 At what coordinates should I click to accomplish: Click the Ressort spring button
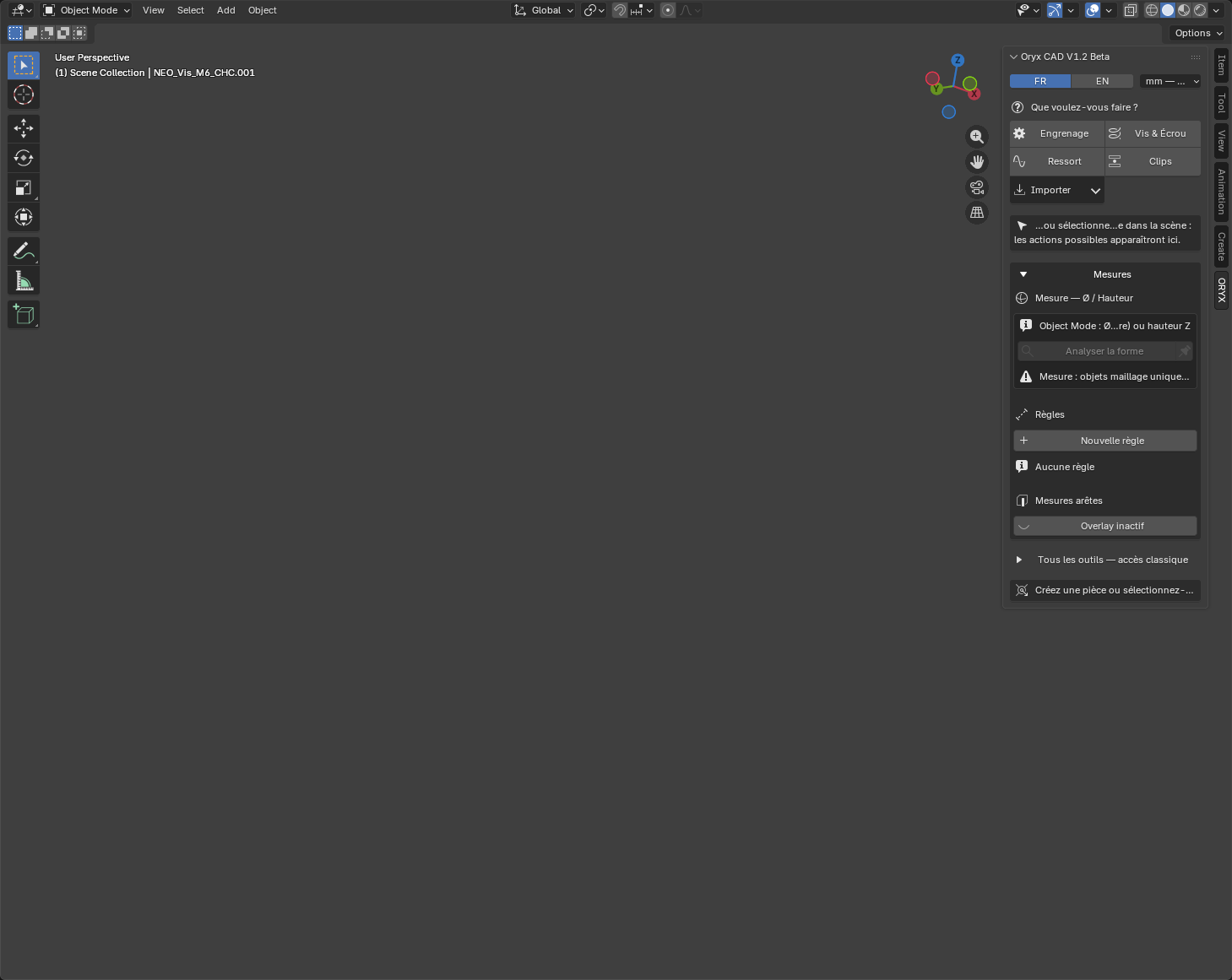1056,161
